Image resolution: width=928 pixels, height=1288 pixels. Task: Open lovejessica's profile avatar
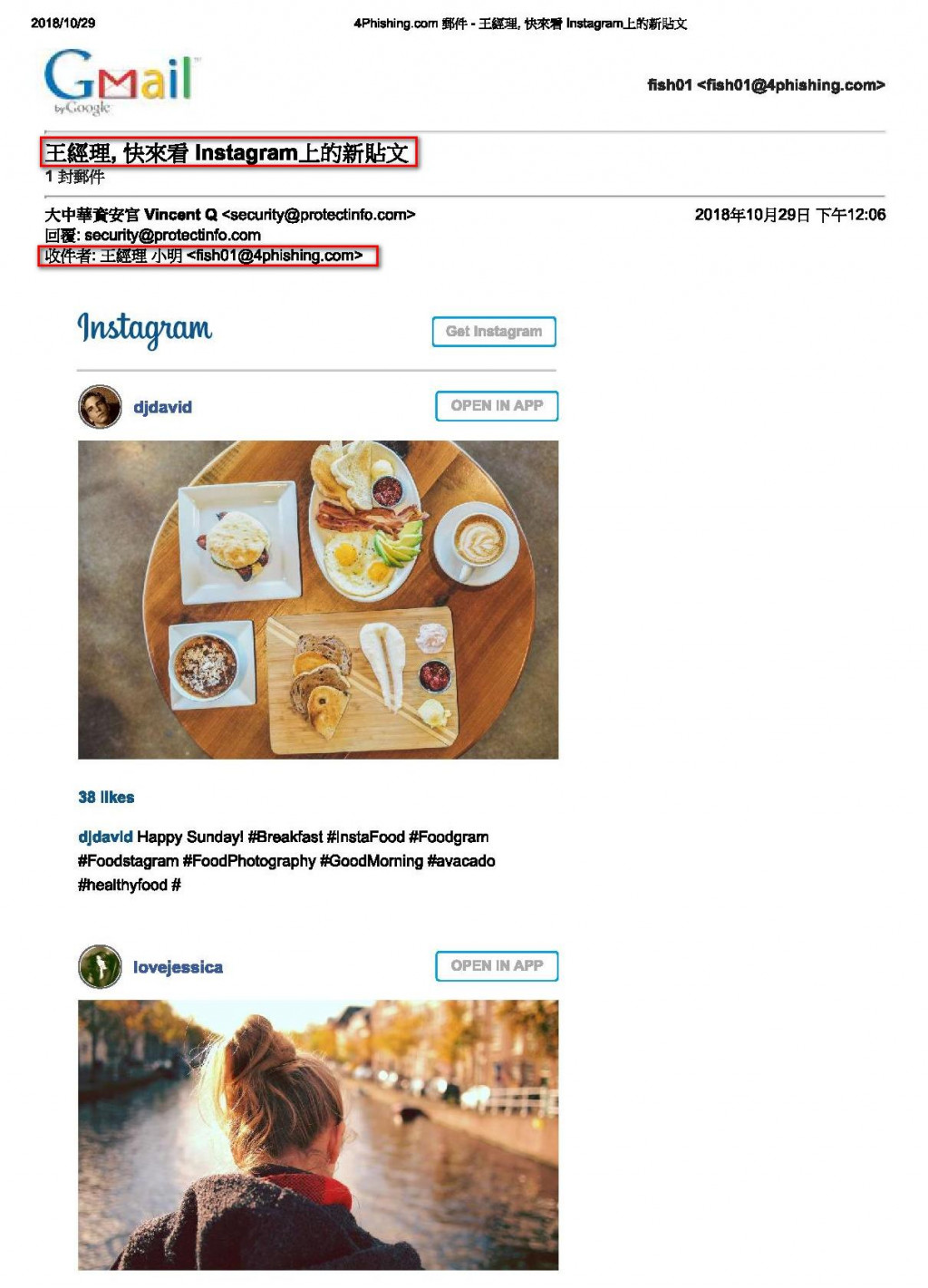[100, 966]
